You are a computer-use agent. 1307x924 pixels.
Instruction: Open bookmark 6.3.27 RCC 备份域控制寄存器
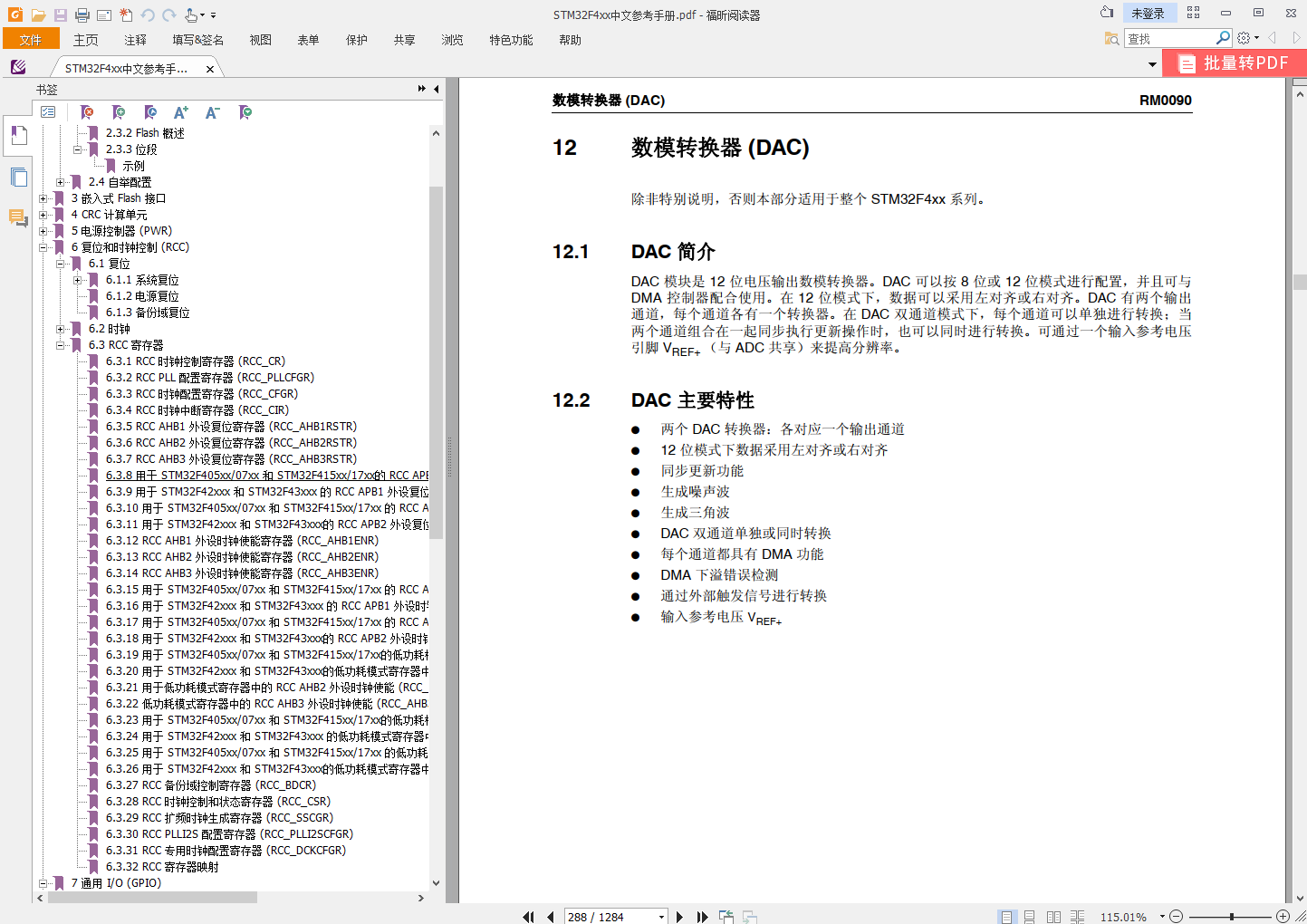pos(211,785)
